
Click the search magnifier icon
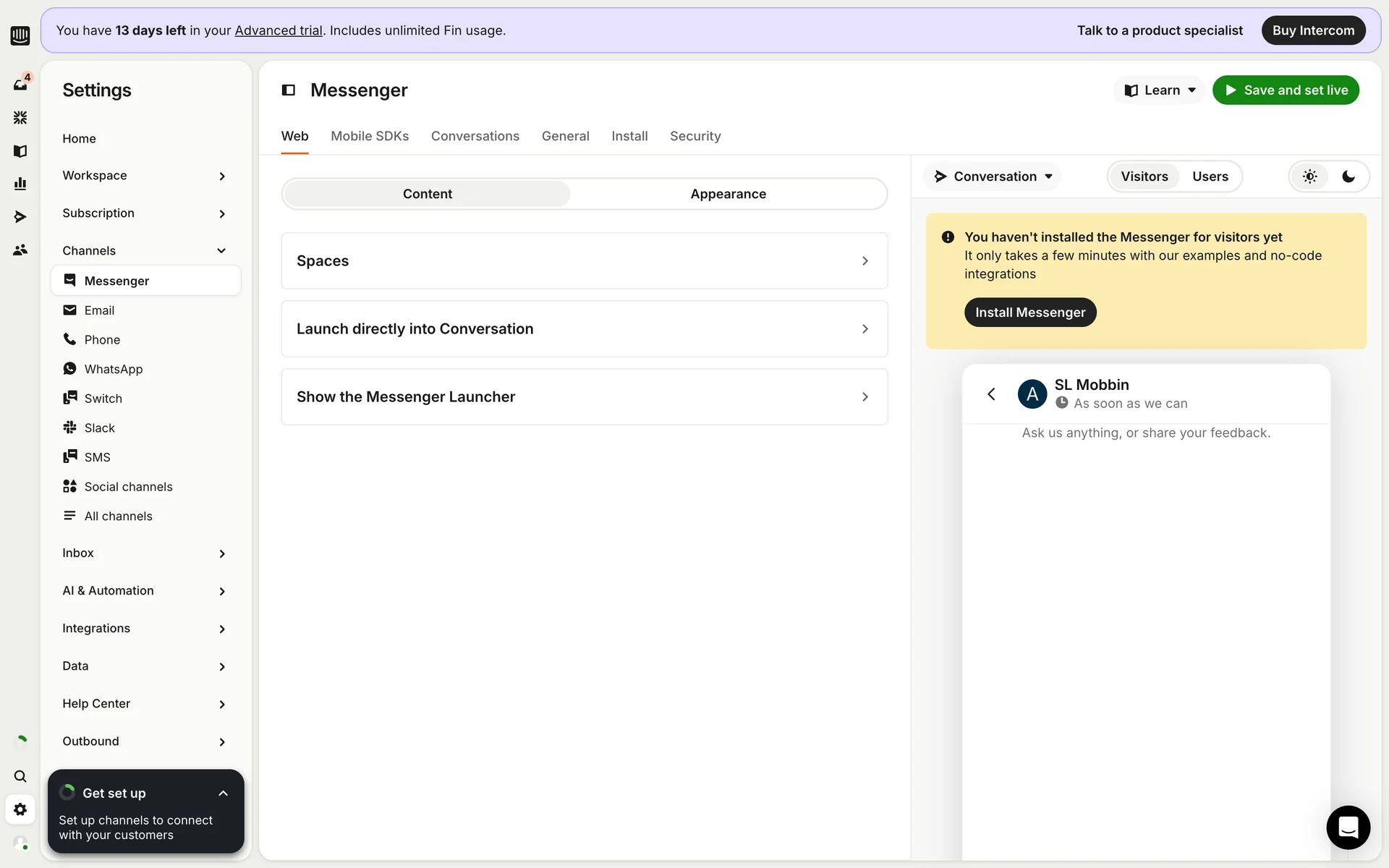pyautogui.click(x=20, y=776)
